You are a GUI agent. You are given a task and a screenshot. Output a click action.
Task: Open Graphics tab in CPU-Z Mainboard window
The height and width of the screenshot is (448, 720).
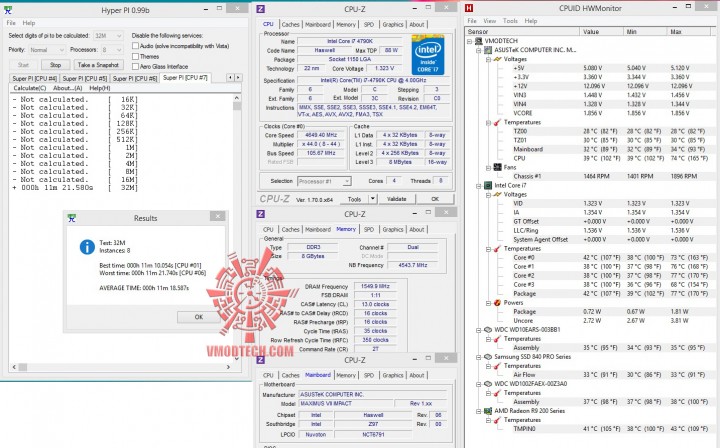tap(393, 375)
